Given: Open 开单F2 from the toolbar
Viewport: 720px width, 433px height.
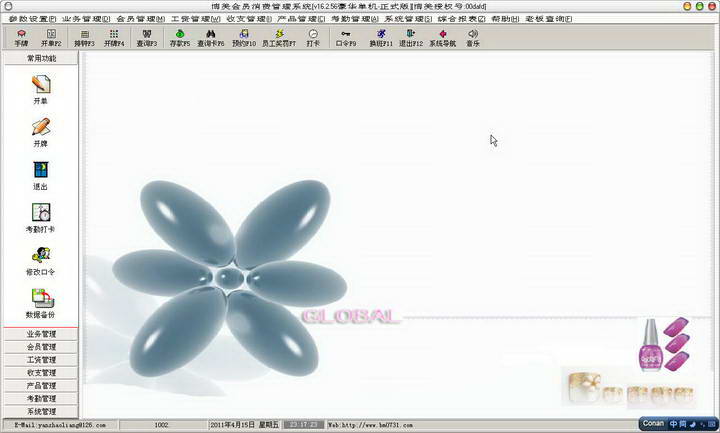Looking at the screenshot, I should 51,38.
